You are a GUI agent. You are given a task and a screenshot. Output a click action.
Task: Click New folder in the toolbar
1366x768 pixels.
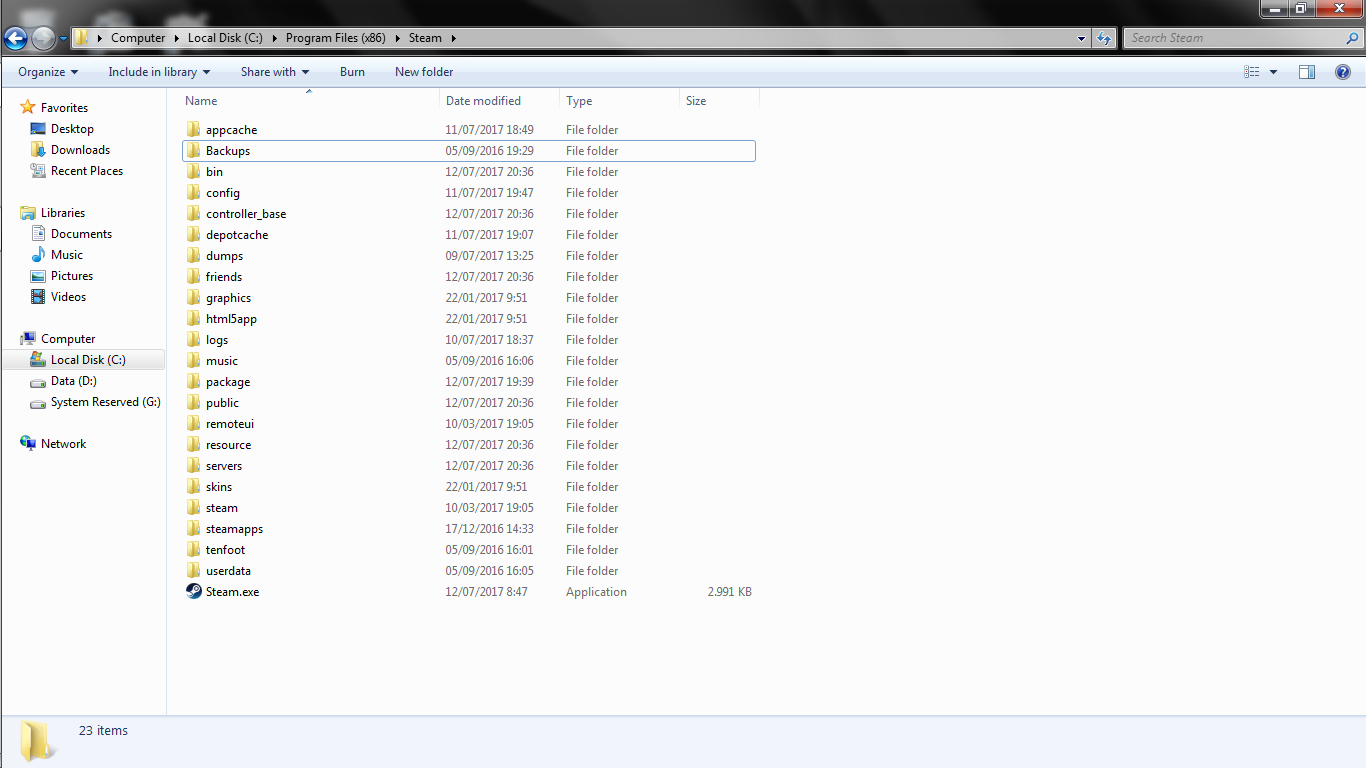[x=424, y=72]
